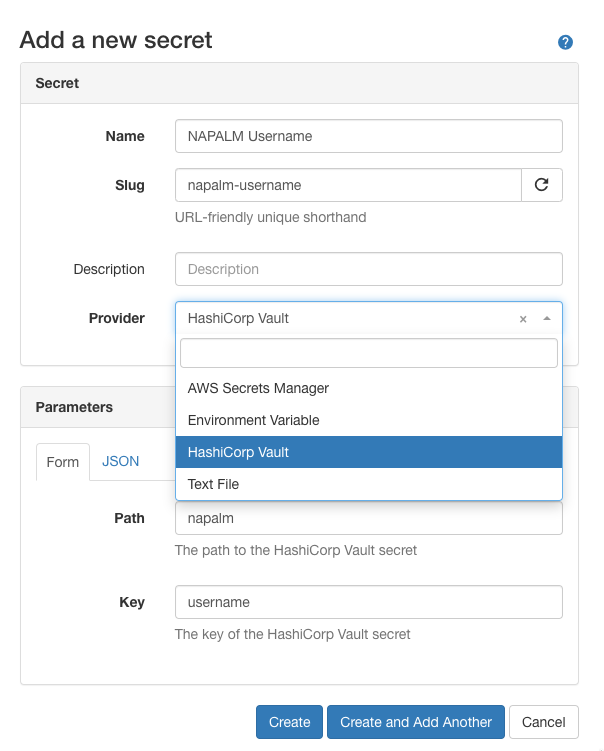
Task: Click 'The key of the HashiCorp Vault secret' text
Action: coord(293,634)
